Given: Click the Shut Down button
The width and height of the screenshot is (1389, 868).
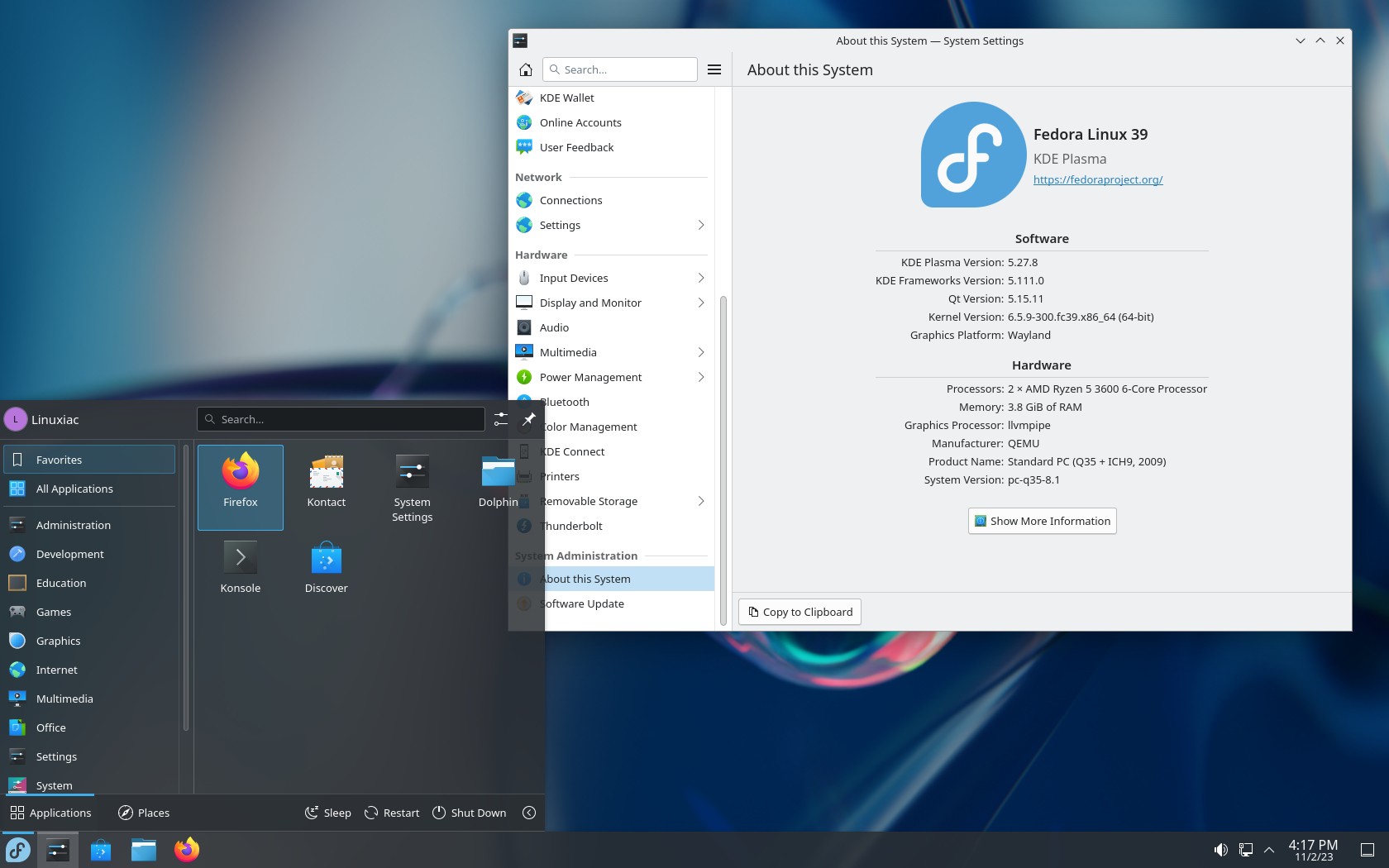Looking at the screenshot, I should [470, 813].
